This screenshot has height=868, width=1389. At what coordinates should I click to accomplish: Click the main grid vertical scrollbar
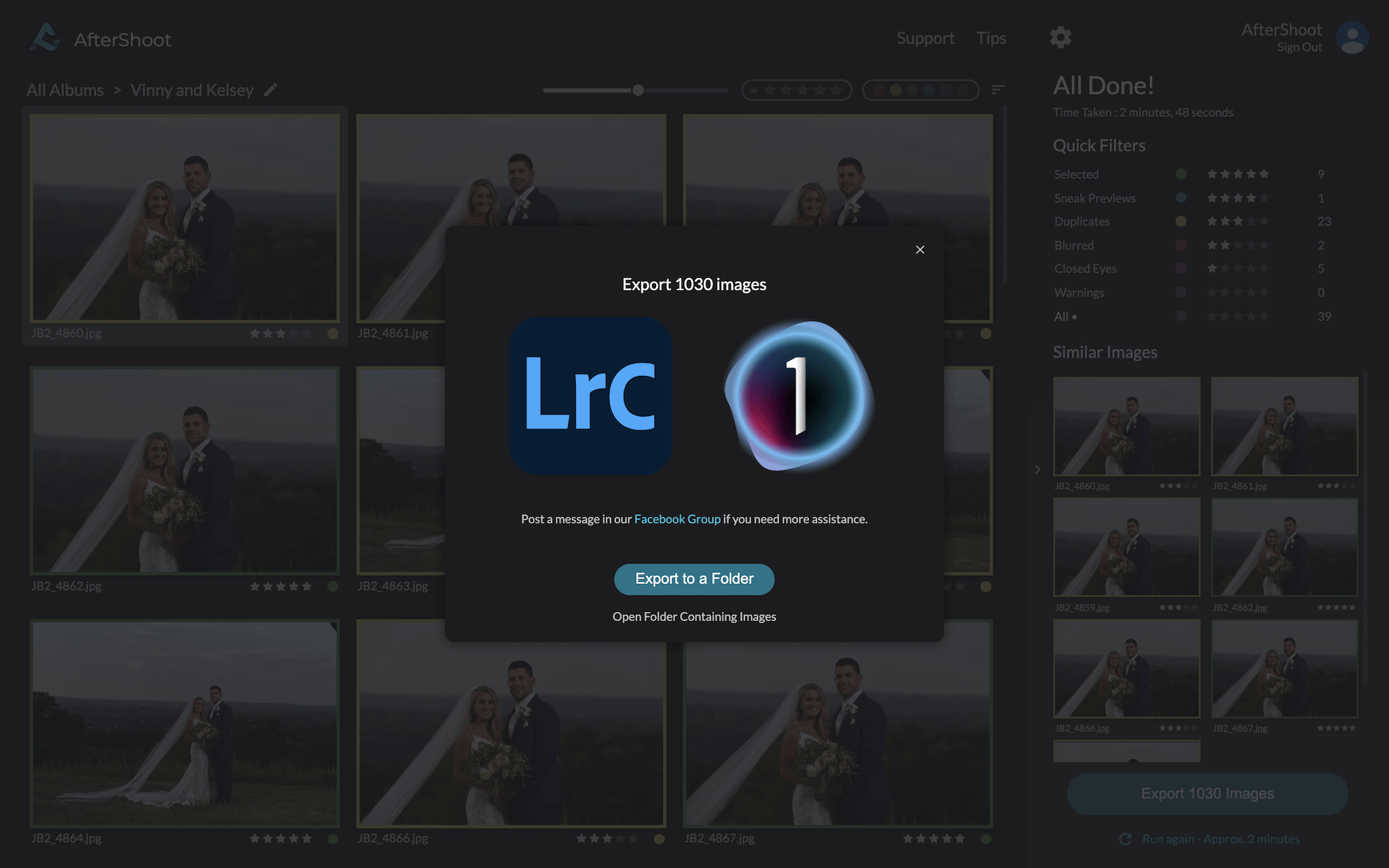tap(1005, 193)
